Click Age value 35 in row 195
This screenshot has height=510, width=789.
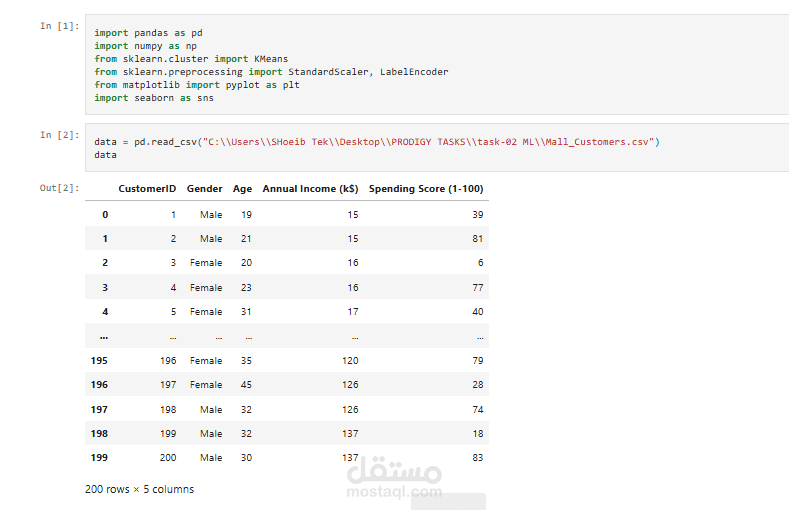[246, 361]
